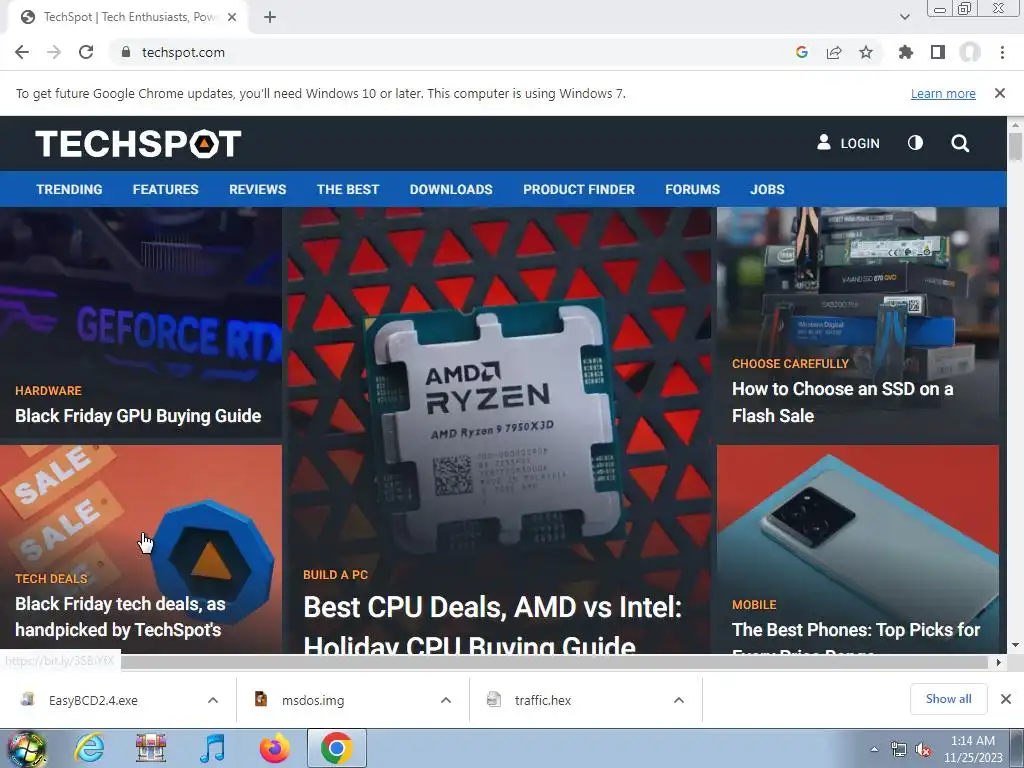1024x768 pixels.
Task: Bookmark this tab with the star icon
Action: (866, 52)
